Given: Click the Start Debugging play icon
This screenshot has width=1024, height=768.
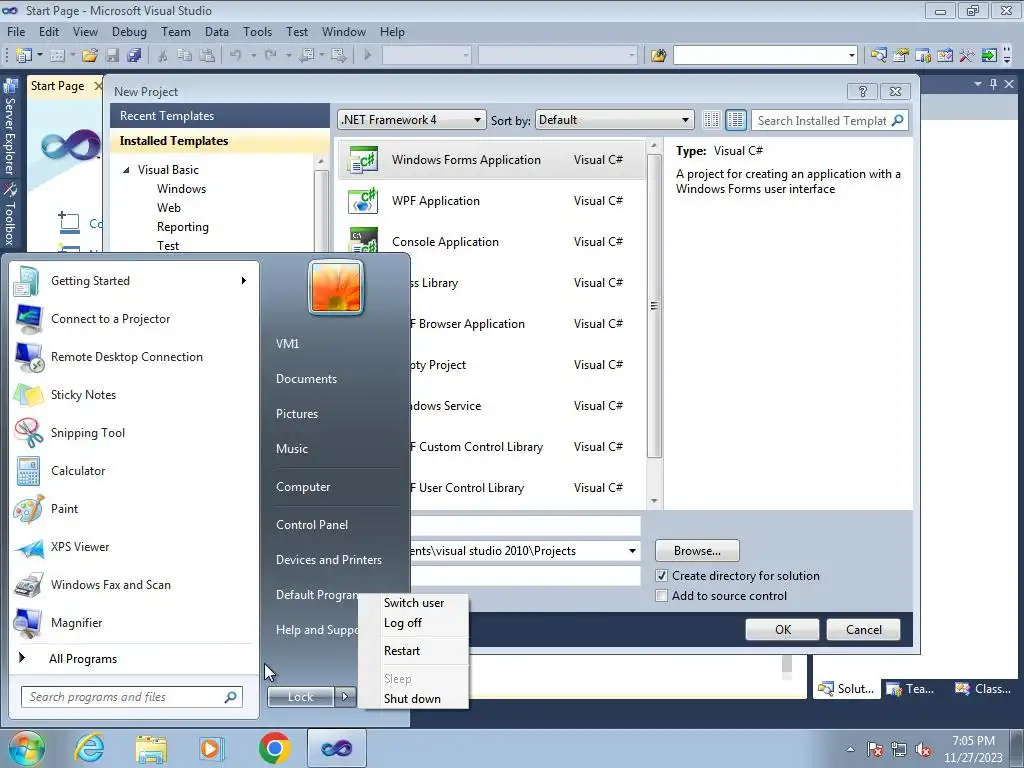Looking at the screenshot, I should tap(368, 56).
